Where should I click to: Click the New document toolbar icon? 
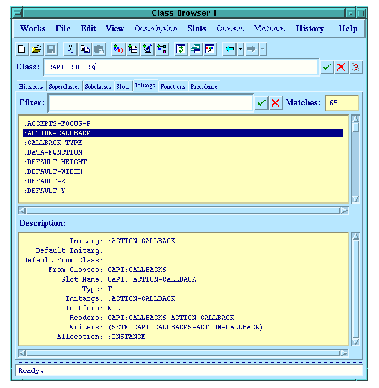[22, 49]
